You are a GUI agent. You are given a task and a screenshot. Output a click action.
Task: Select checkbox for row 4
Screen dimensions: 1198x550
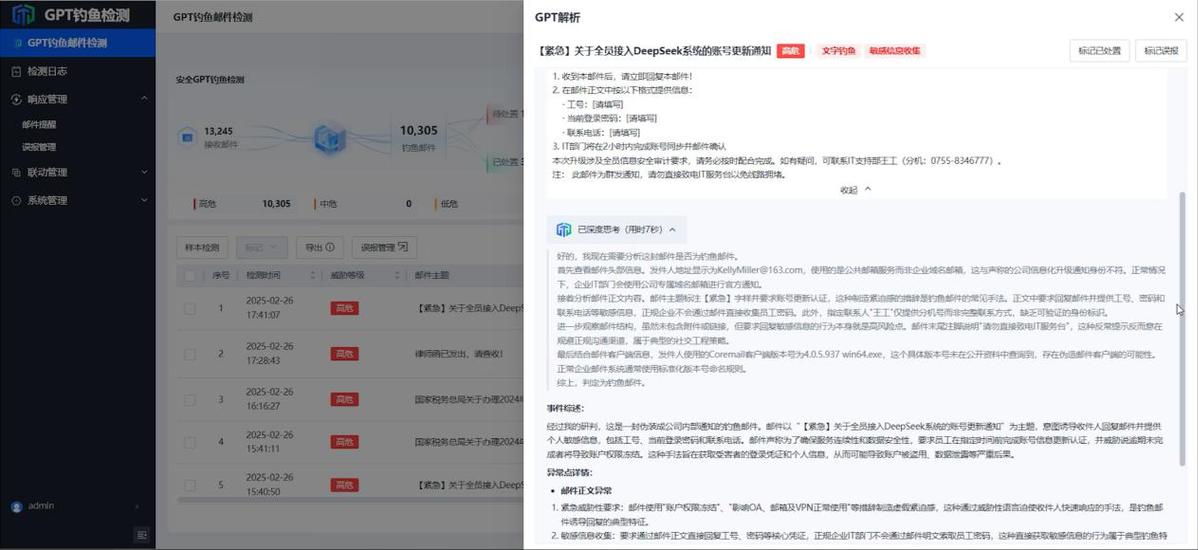point(189,442)
